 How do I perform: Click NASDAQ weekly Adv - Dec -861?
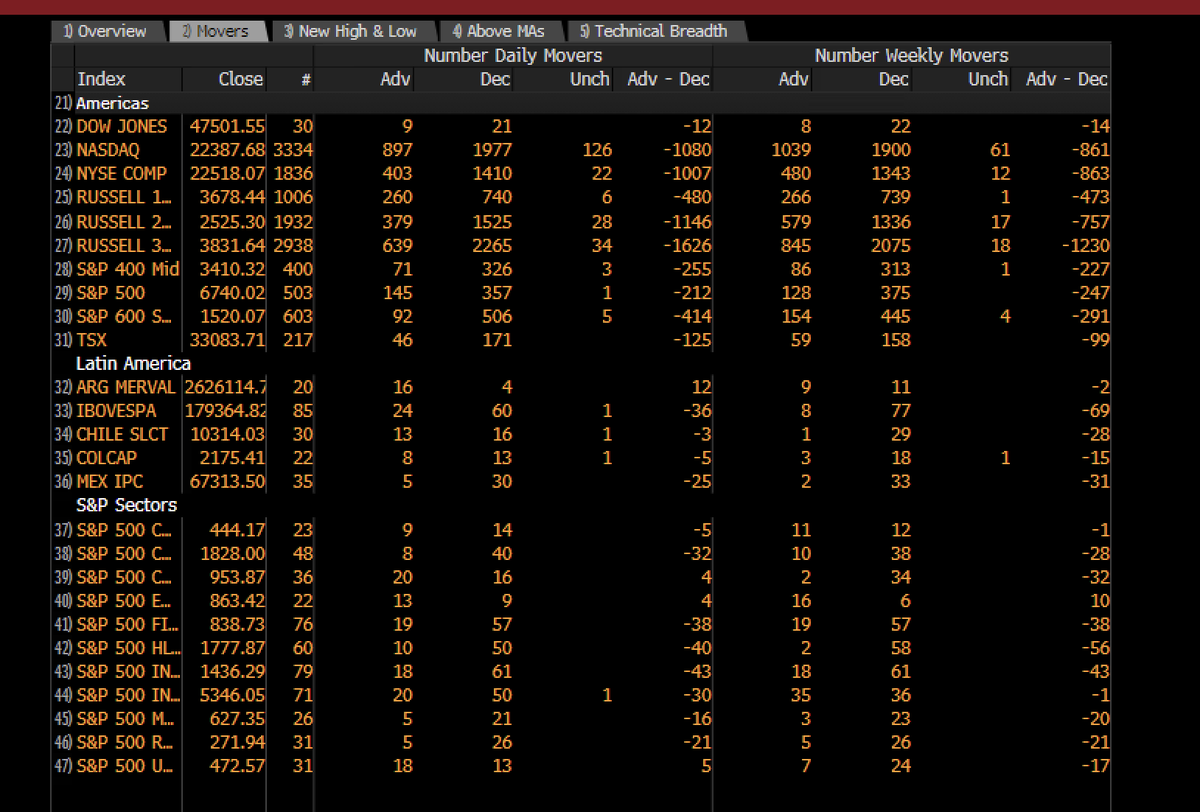[x=1090, y=150]
